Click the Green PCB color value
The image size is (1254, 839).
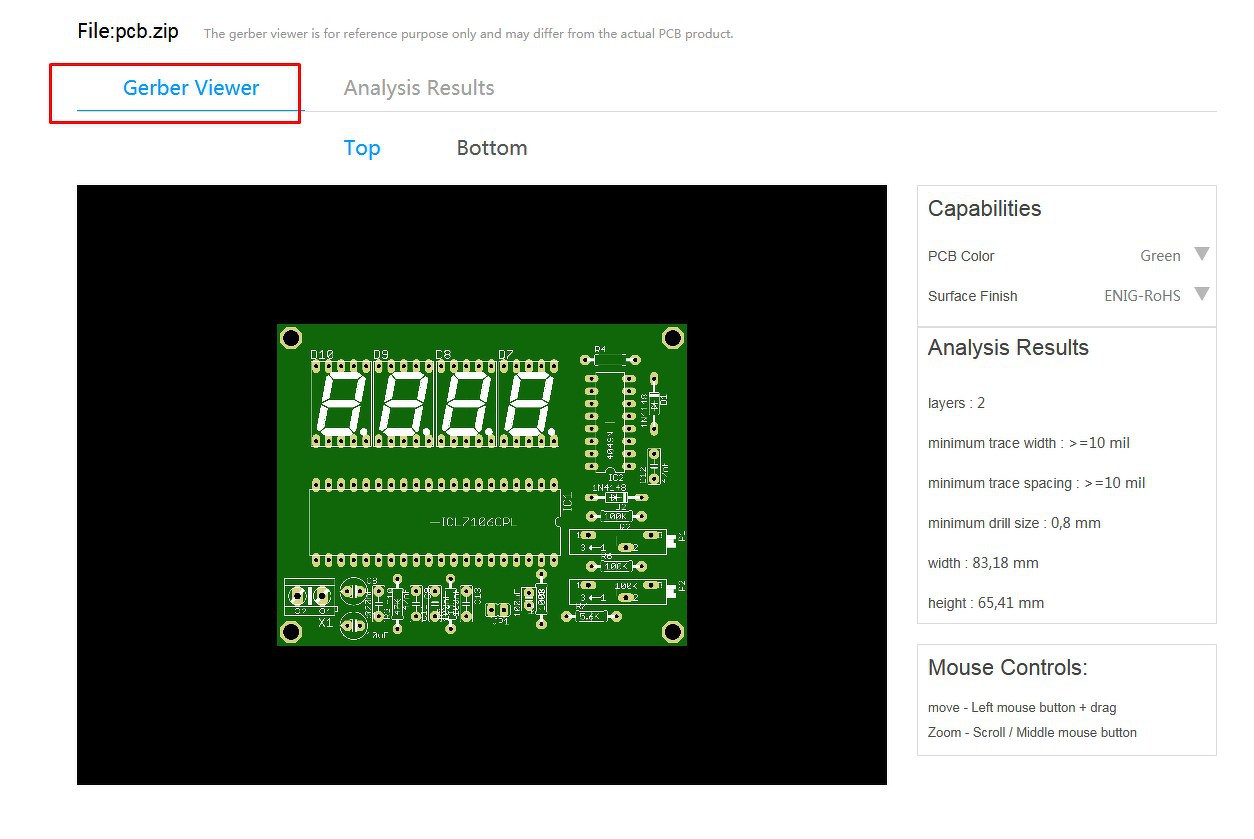tap(1160, 256)
